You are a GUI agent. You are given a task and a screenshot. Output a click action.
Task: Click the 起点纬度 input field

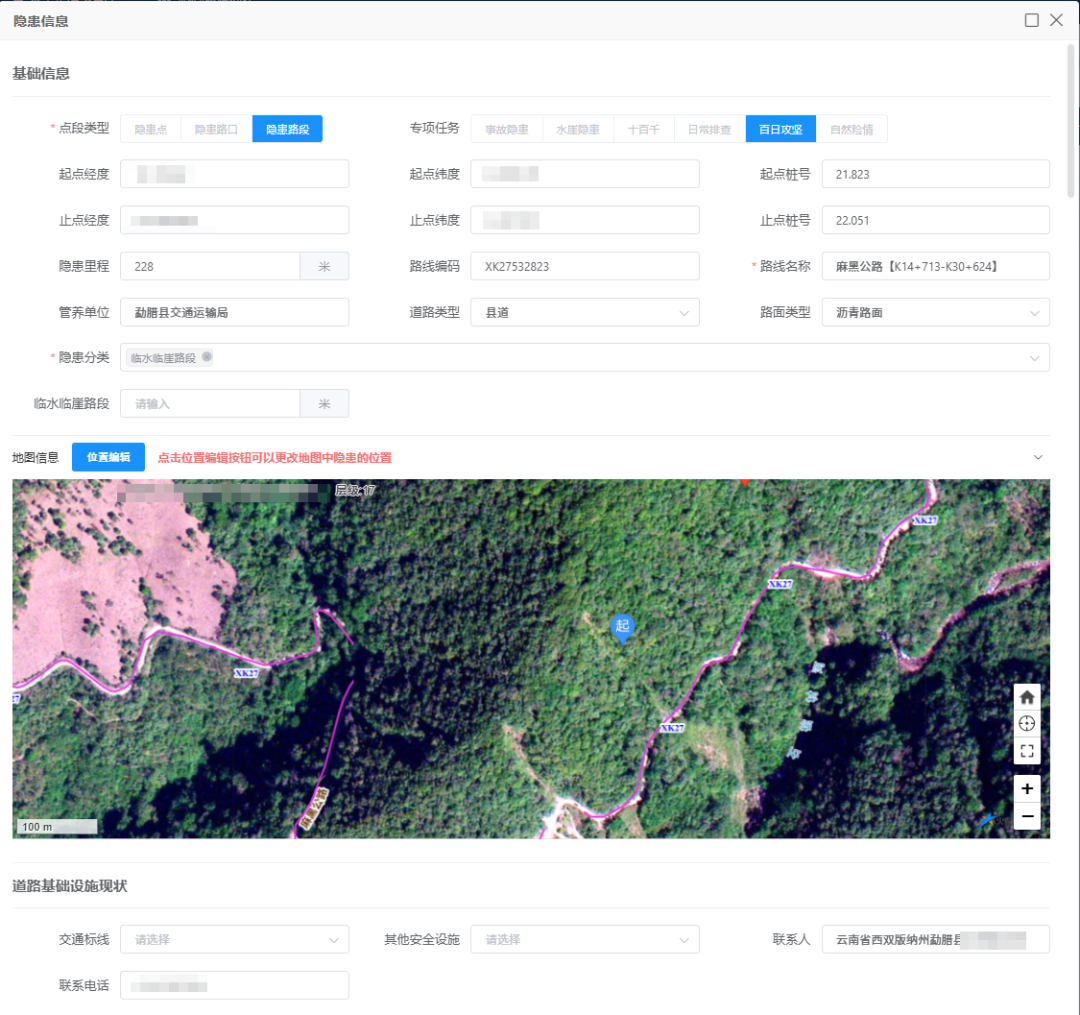coord(585,174)
